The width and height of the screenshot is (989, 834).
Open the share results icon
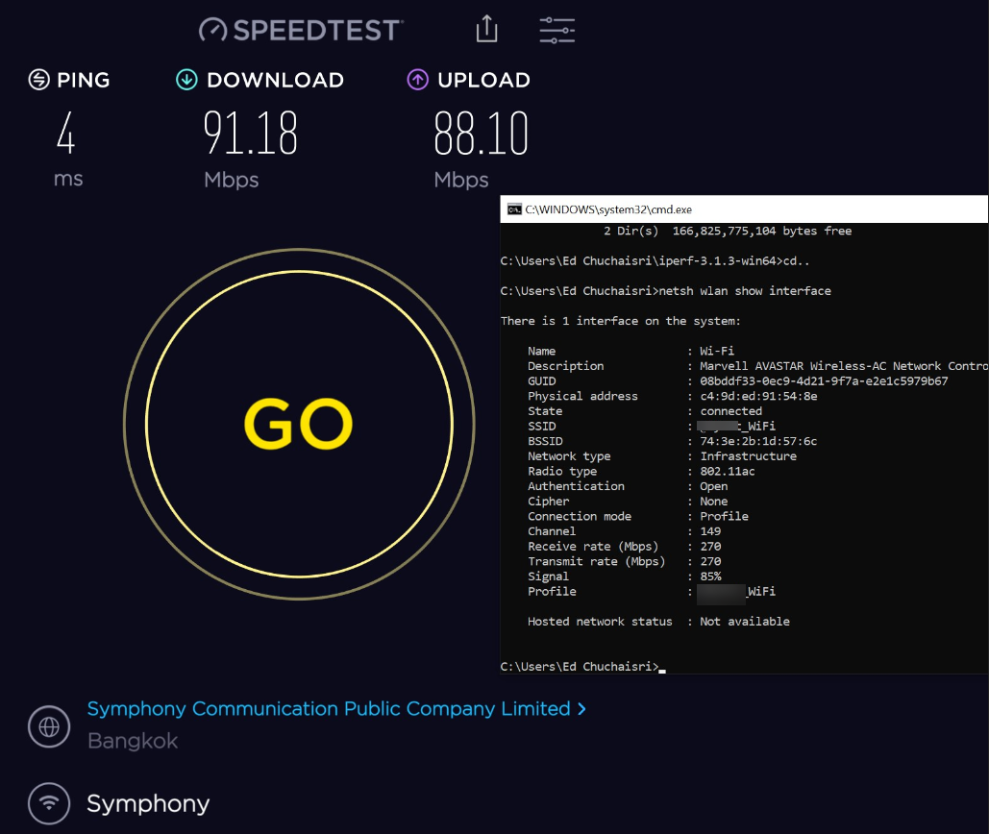click(486, 29)
